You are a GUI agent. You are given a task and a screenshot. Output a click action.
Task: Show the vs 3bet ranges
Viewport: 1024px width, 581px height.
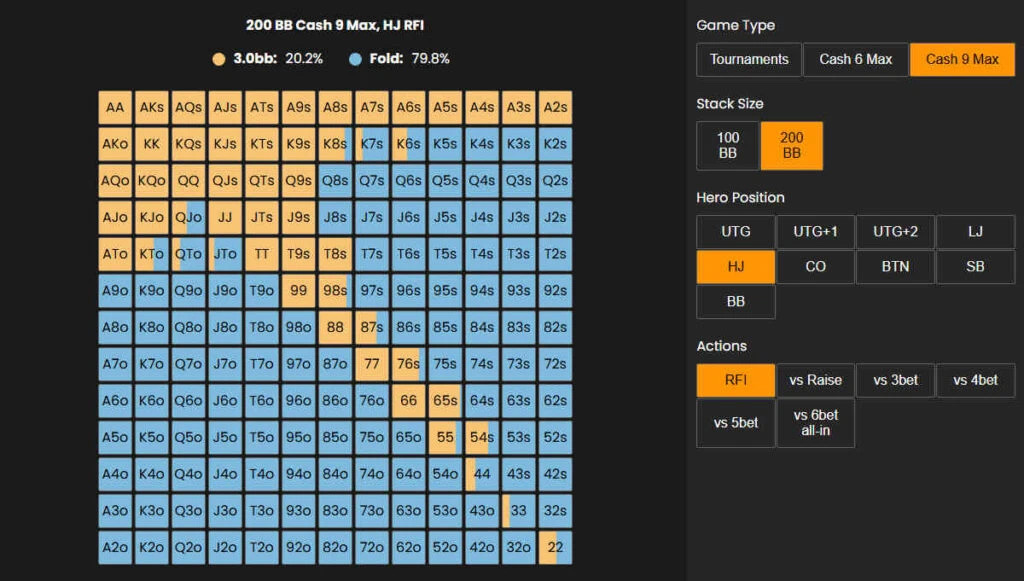click(x=895, y=380)
